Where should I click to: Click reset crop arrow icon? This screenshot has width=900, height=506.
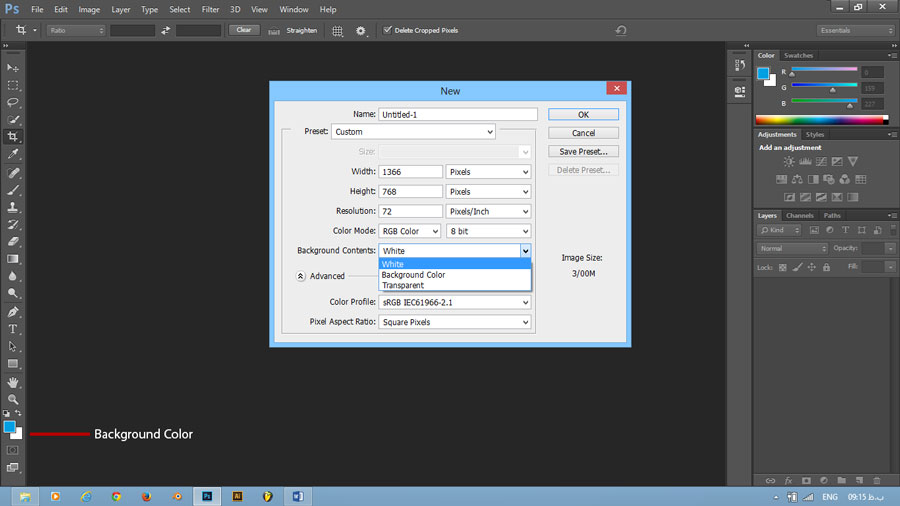point(620,30)
